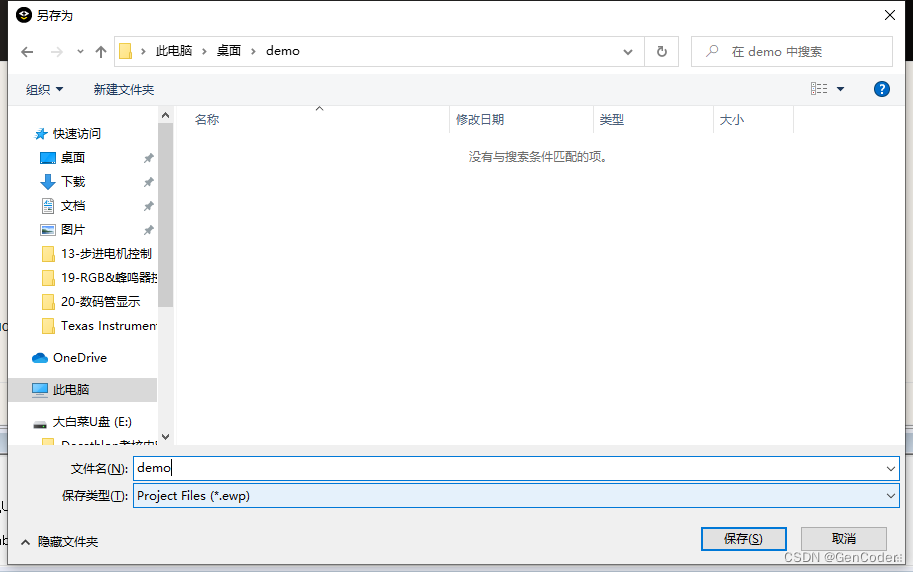This screenshot has height=572, width=913.
Task: Open 保存类型 Project Files combo box
Action: [x=516, y=496]
